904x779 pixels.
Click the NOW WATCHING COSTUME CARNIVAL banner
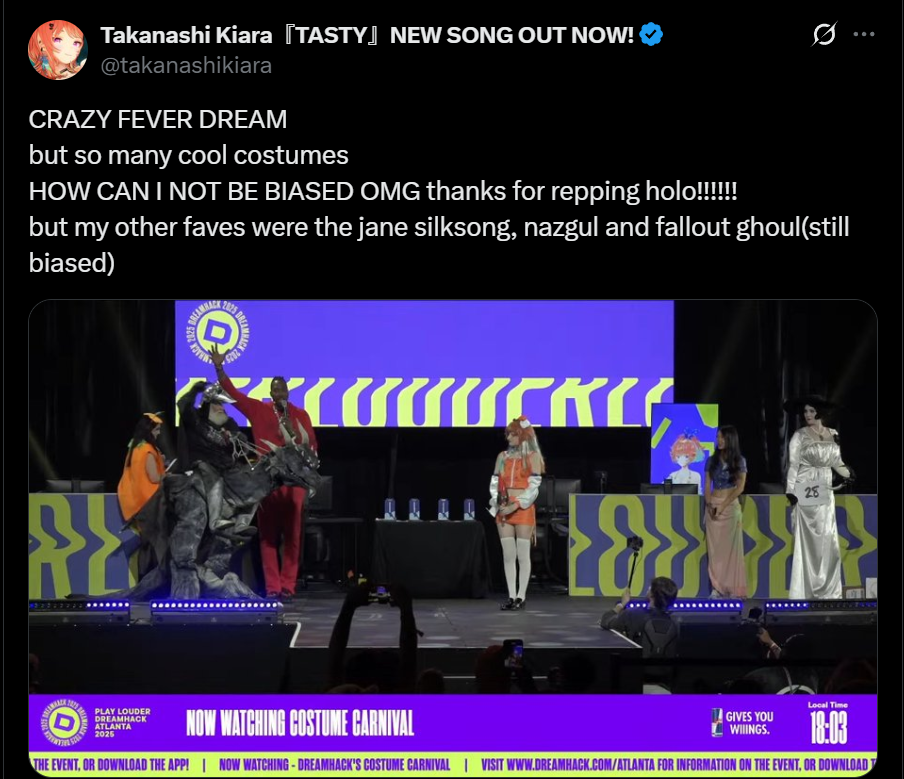coord(300,723)
